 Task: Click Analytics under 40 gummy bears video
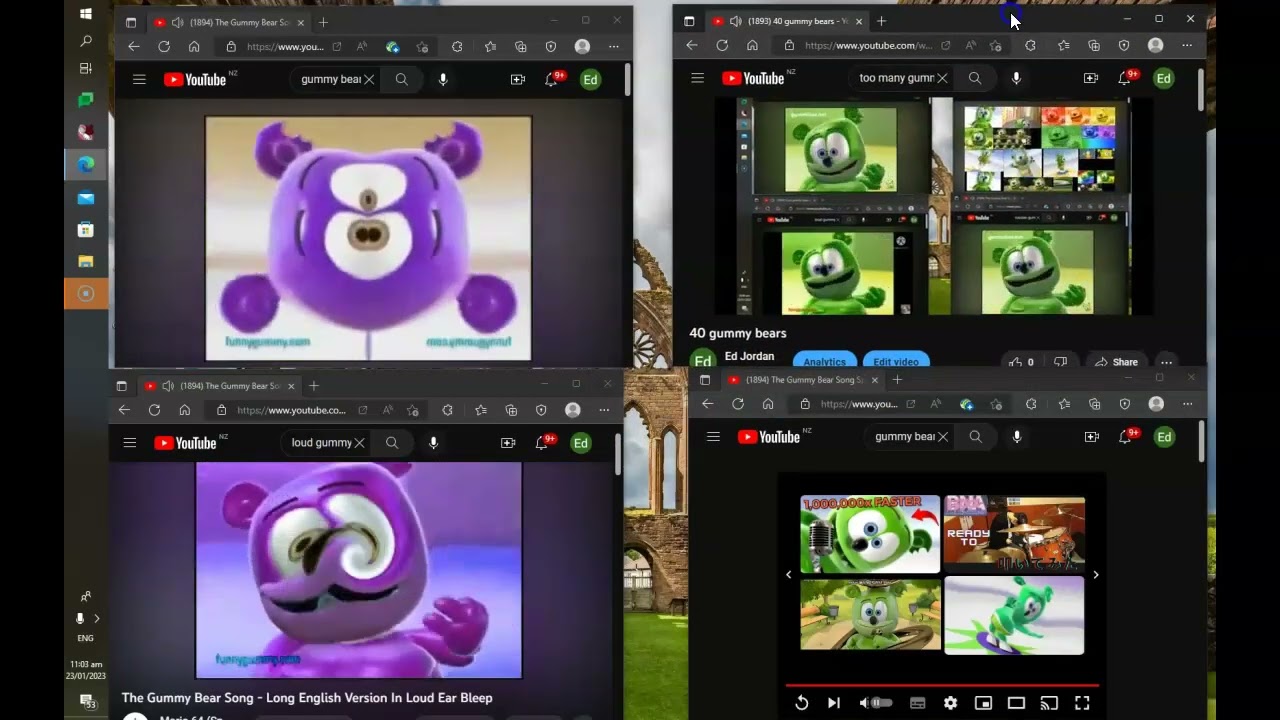point(825,361)
